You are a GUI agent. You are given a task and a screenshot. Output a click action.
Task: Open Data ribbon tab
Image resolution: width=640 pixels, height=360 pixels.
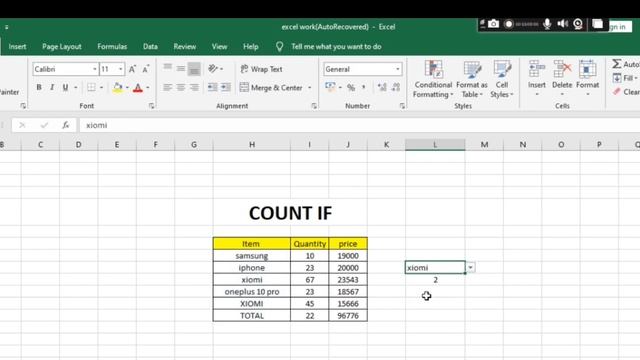(150, 47)
